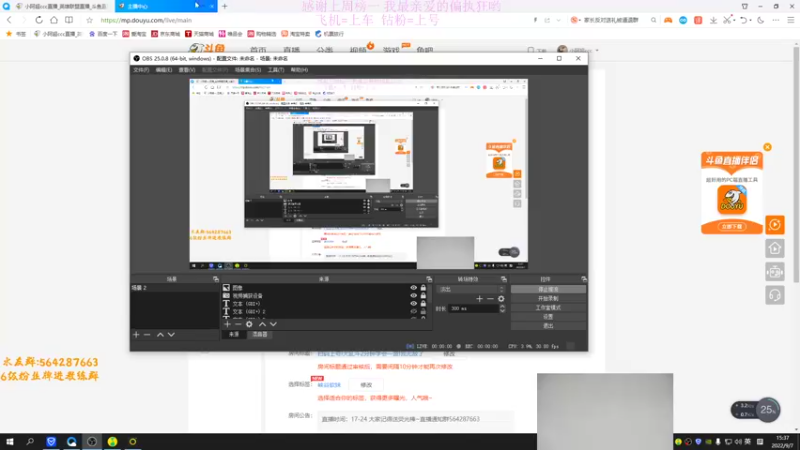Viewport: 800px width, 450px height.
Task: Remove the selected scene with the minus icon in OBS
Action: [x=147, y=335]
